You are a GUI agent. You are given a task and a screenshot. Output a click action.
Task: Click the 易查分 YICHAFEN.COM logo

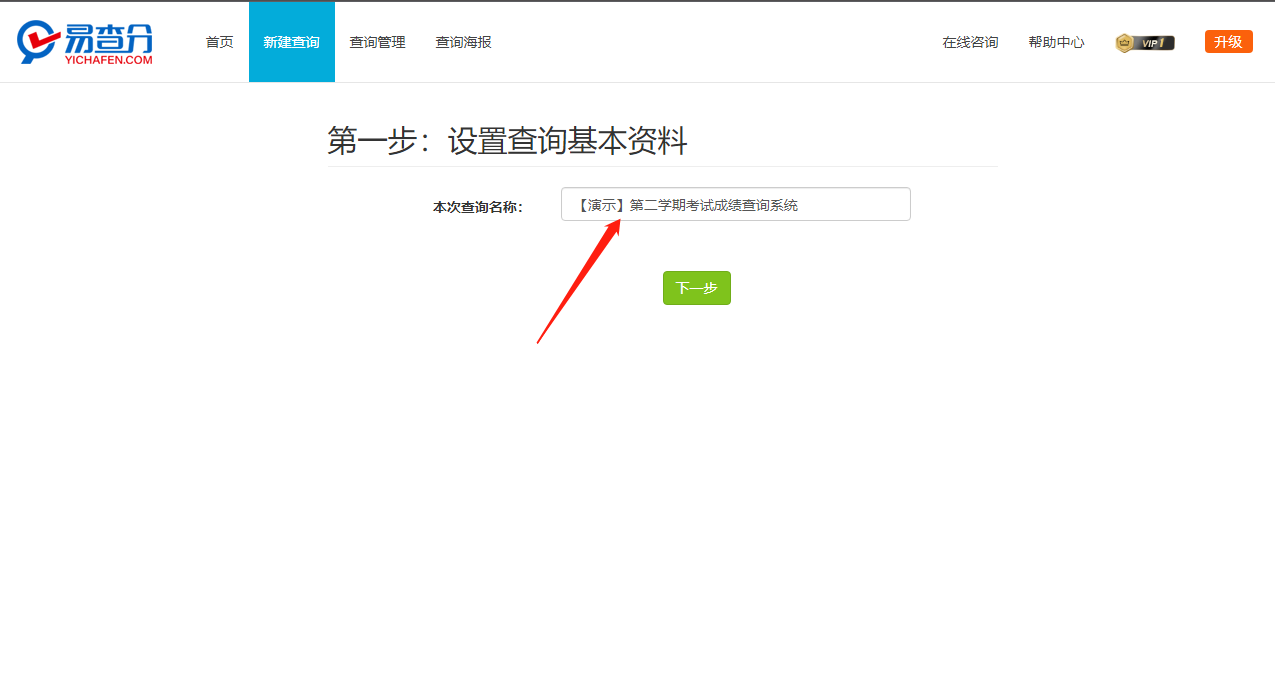(x=85, y=43)
